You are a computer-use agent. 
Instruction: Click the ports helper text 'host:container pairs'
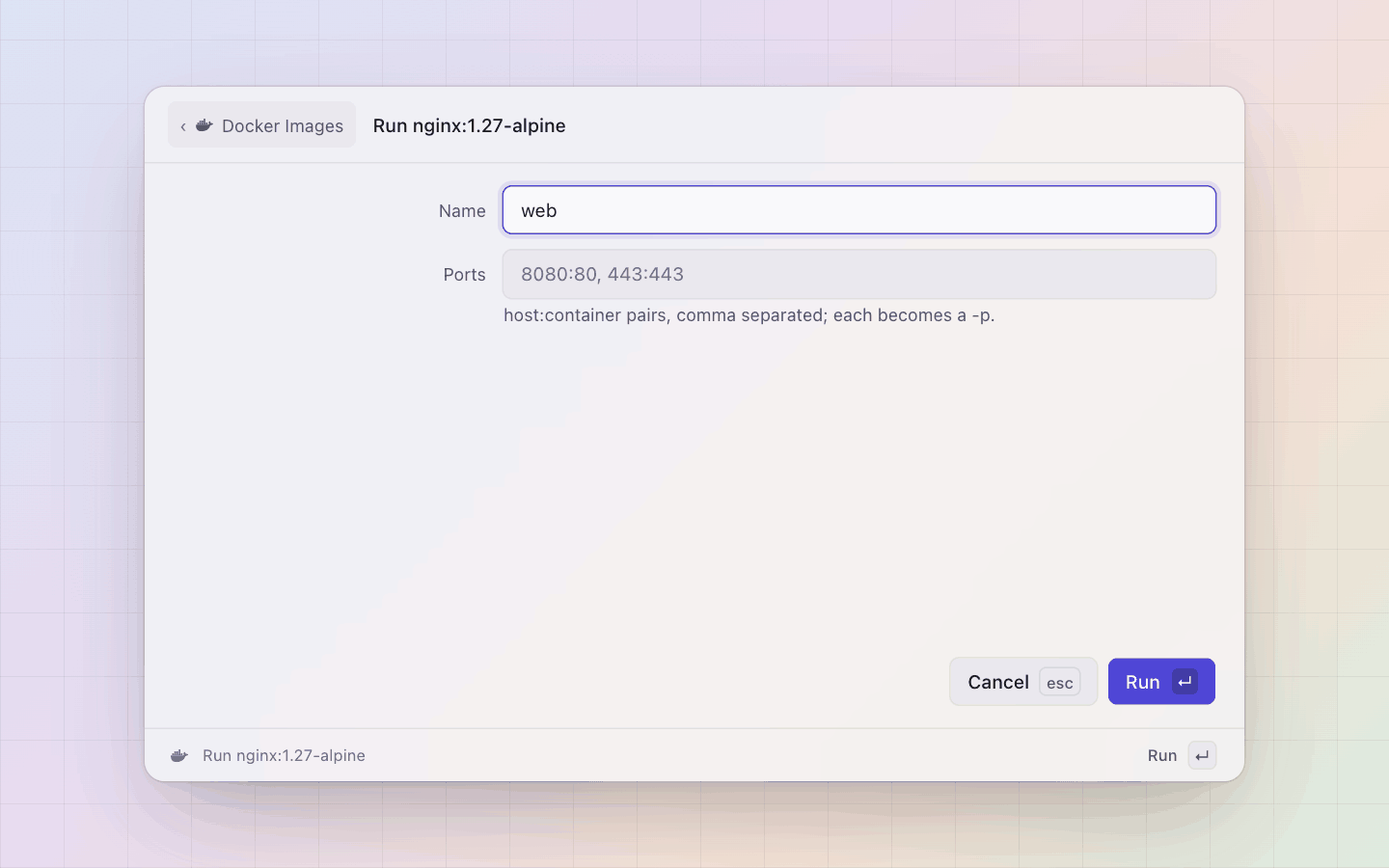point(749,315)
